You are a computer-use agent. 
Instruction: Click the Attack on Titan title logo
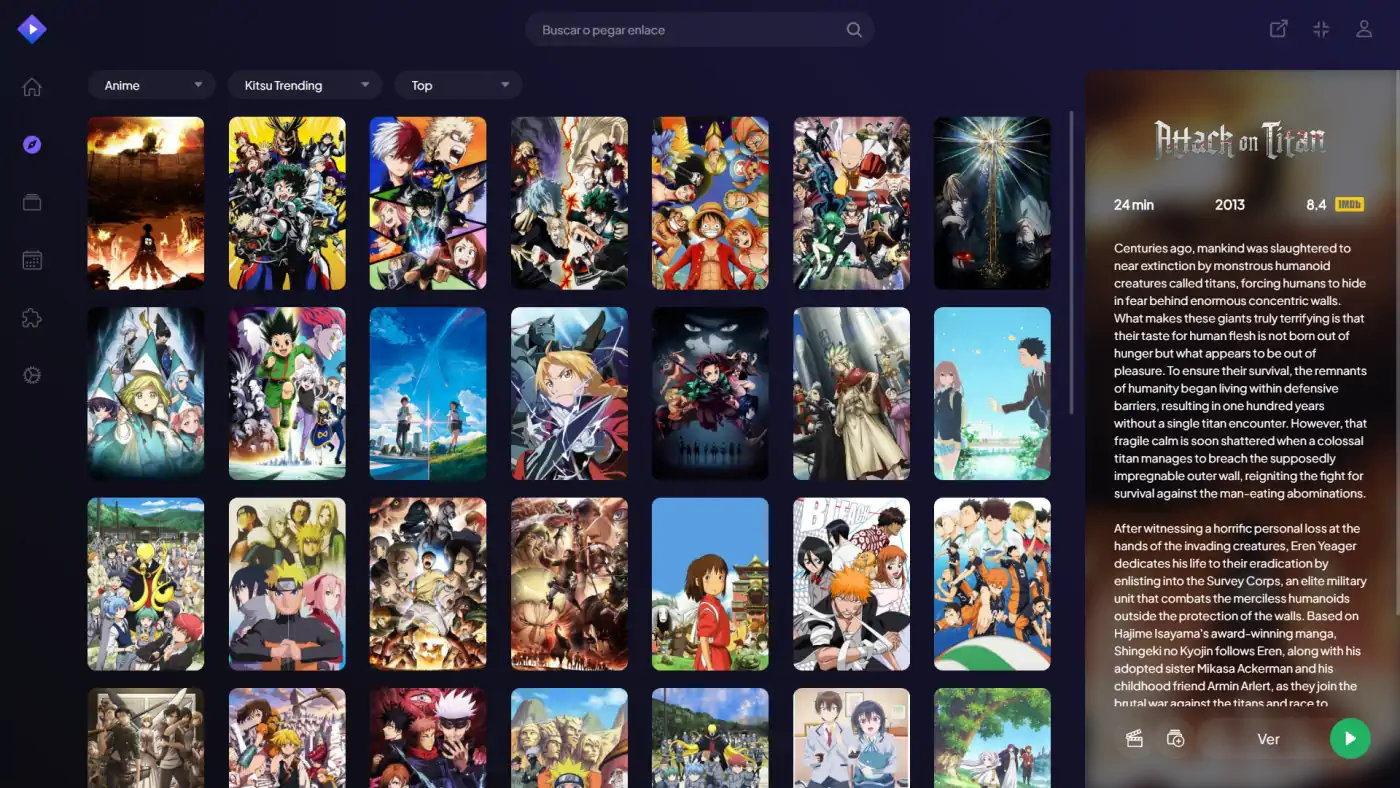point(1240,140)
